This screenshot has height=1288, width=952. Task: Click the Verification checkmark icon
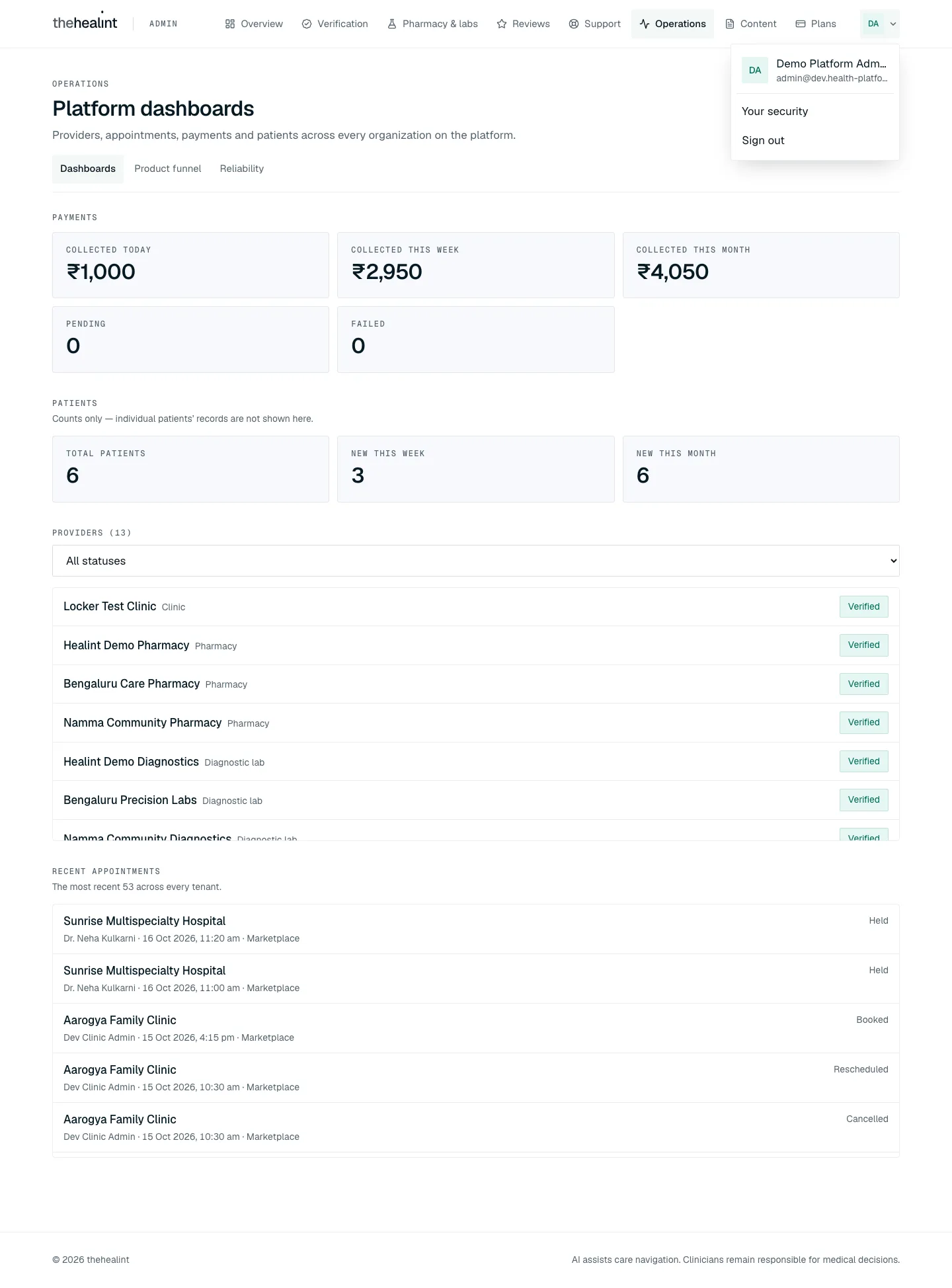tap(307, 24)
